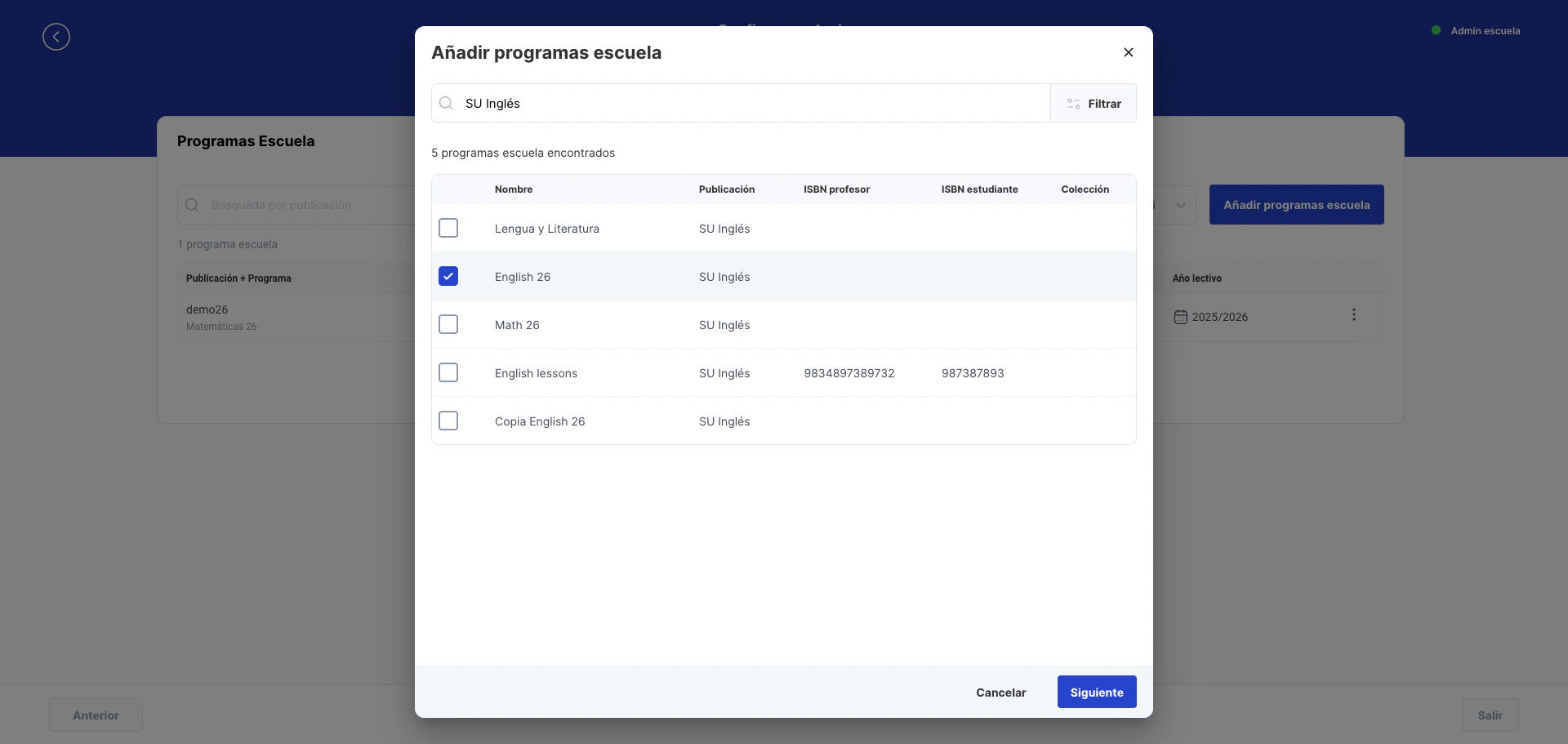This screenshot has width=1568, height=744.
Task: Click Admin escuela user label
Action: tap(1485, 31)
